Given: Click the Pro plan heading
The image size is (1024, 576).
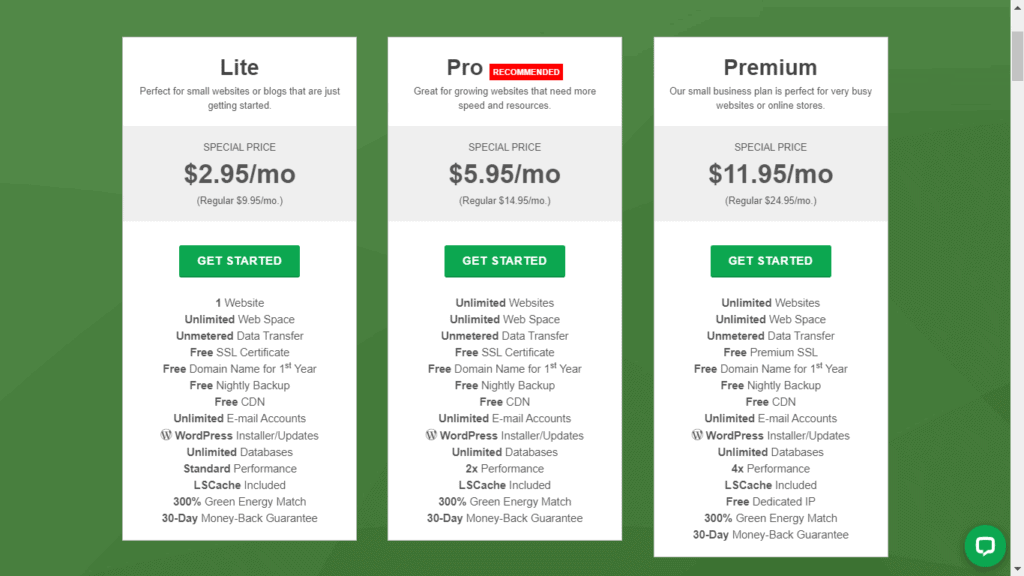Looking at the screenshot, I should coord(465,67).
